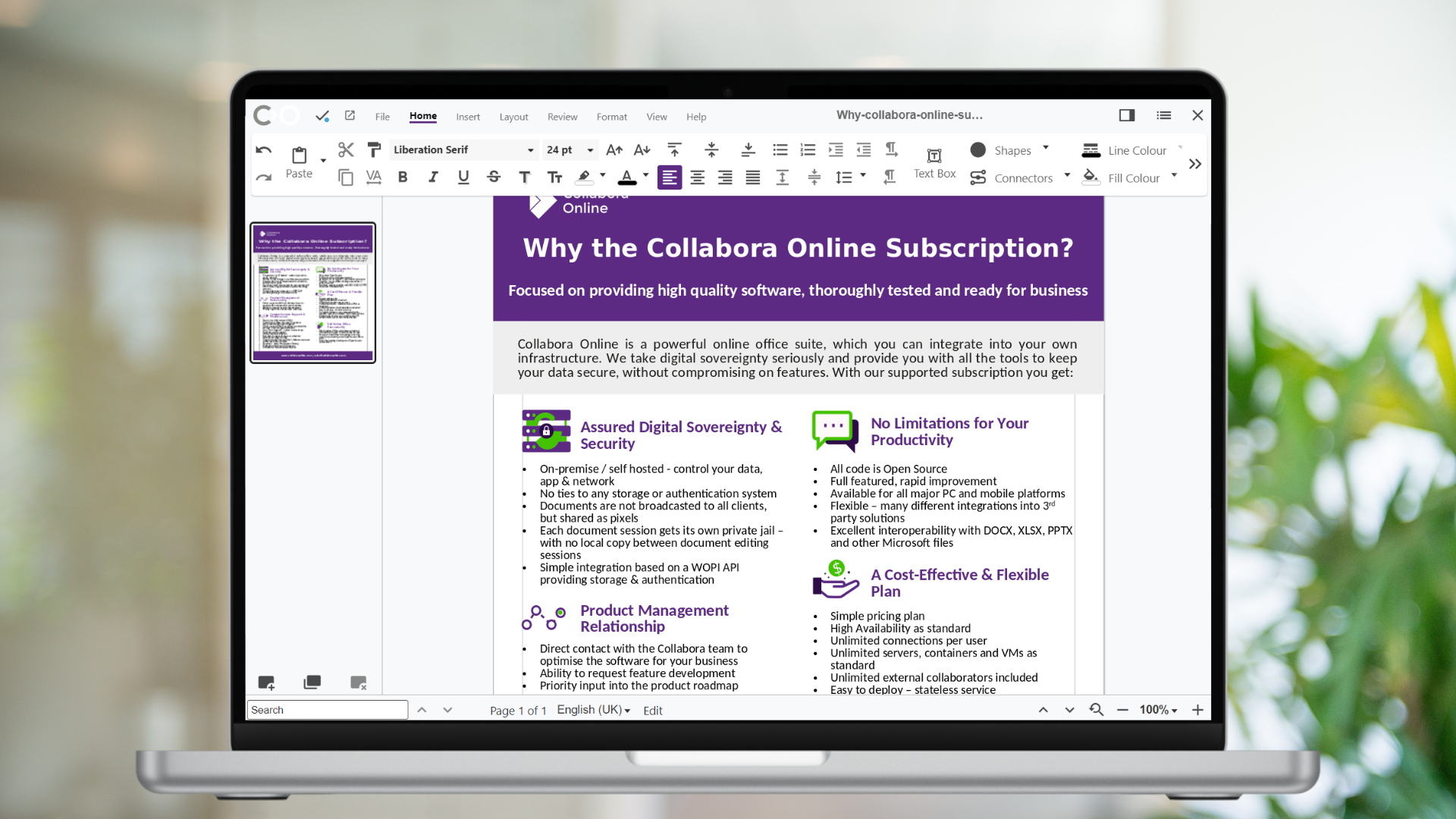Add new slide icon in panel
The width and height of the screenshot is (1456, 819).
click(266, 682)
